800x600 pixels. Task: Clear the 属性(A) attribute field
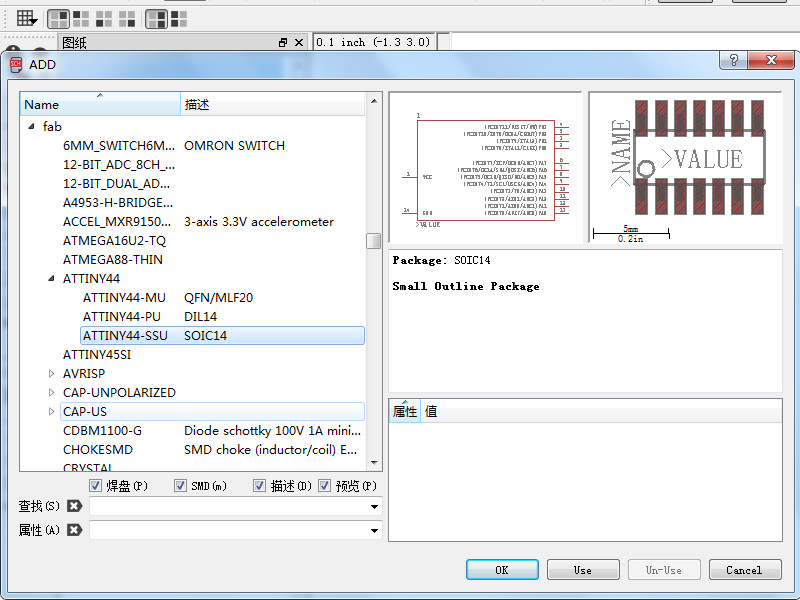click(74, 530)
